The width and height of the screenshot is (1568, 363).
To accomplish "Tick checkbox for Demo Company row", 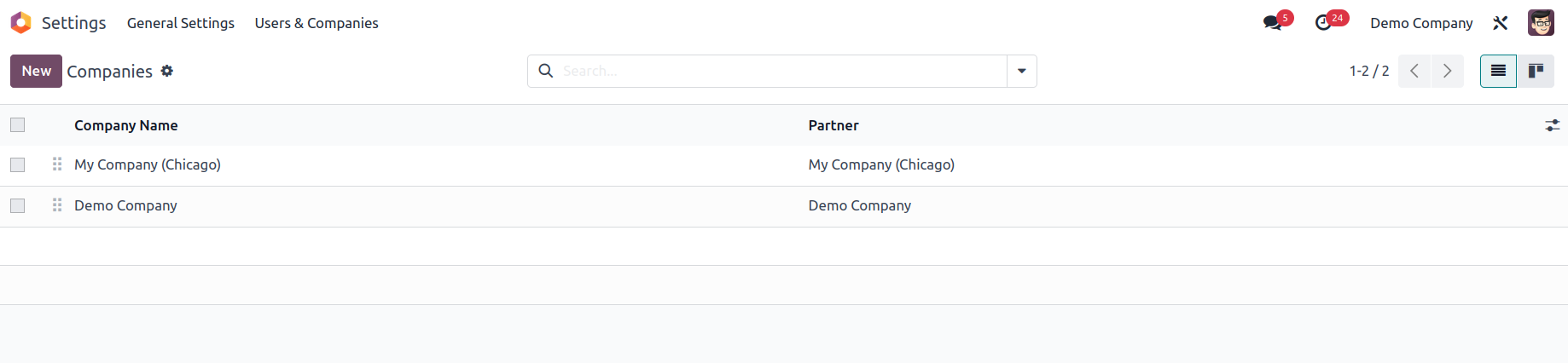I will (18, 205).
